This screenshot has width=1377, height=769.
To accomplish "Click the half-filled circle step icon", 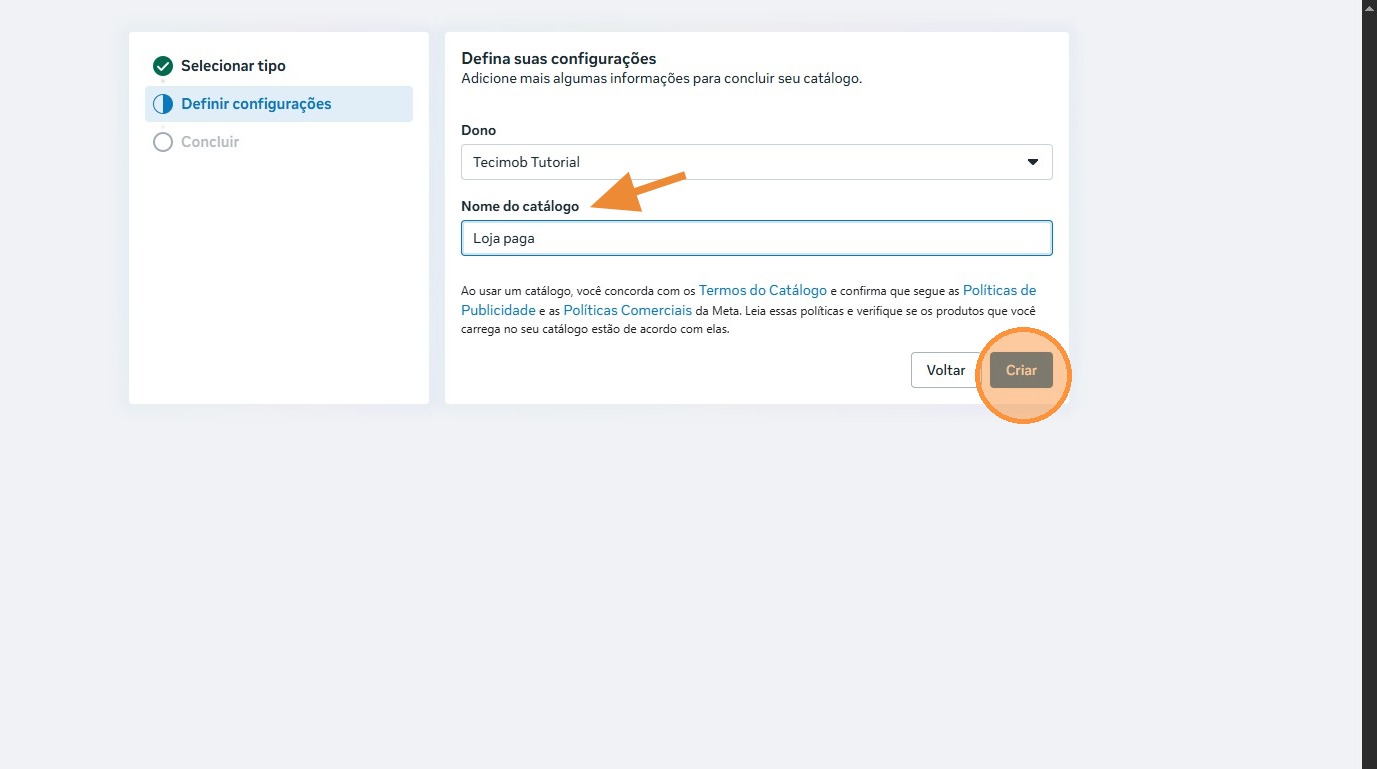I will coord(163,104).
